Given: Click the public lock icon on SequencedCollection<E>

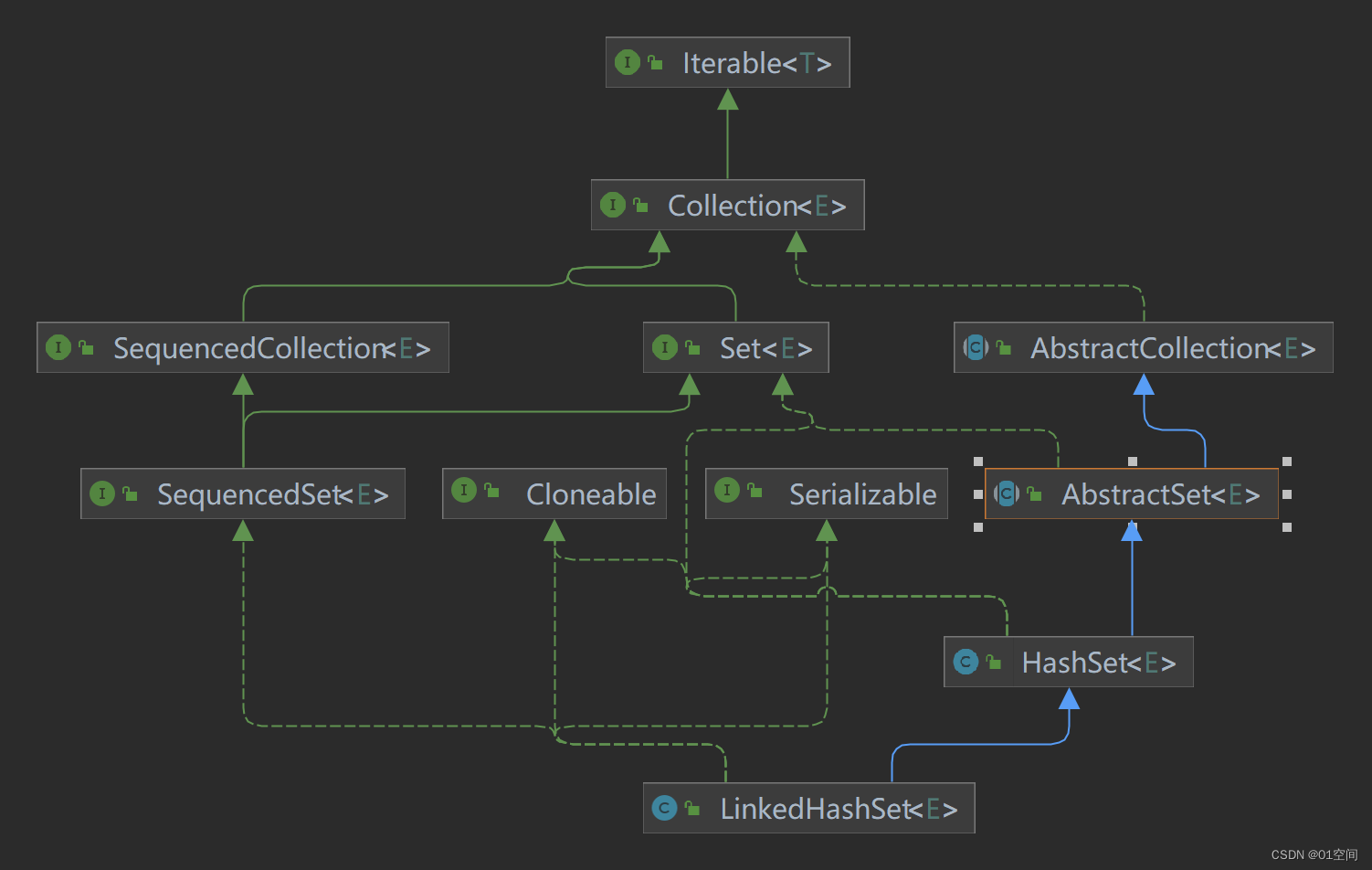Looking at the screenshot, I should tap(86, 347).
